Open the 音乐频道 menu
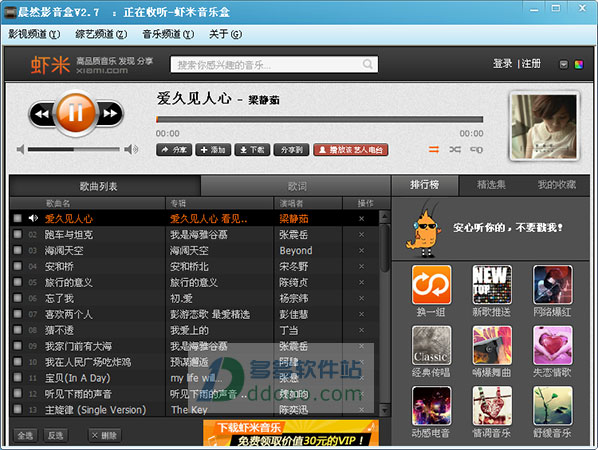 (x=168, y=34)
